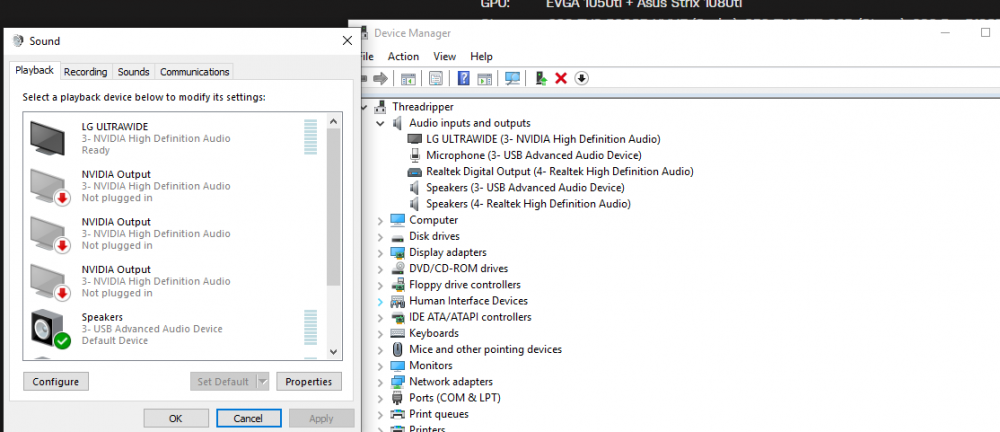
Task: Expand the Display adapters category
Action: pyautogui.click(x=380, y=253)
